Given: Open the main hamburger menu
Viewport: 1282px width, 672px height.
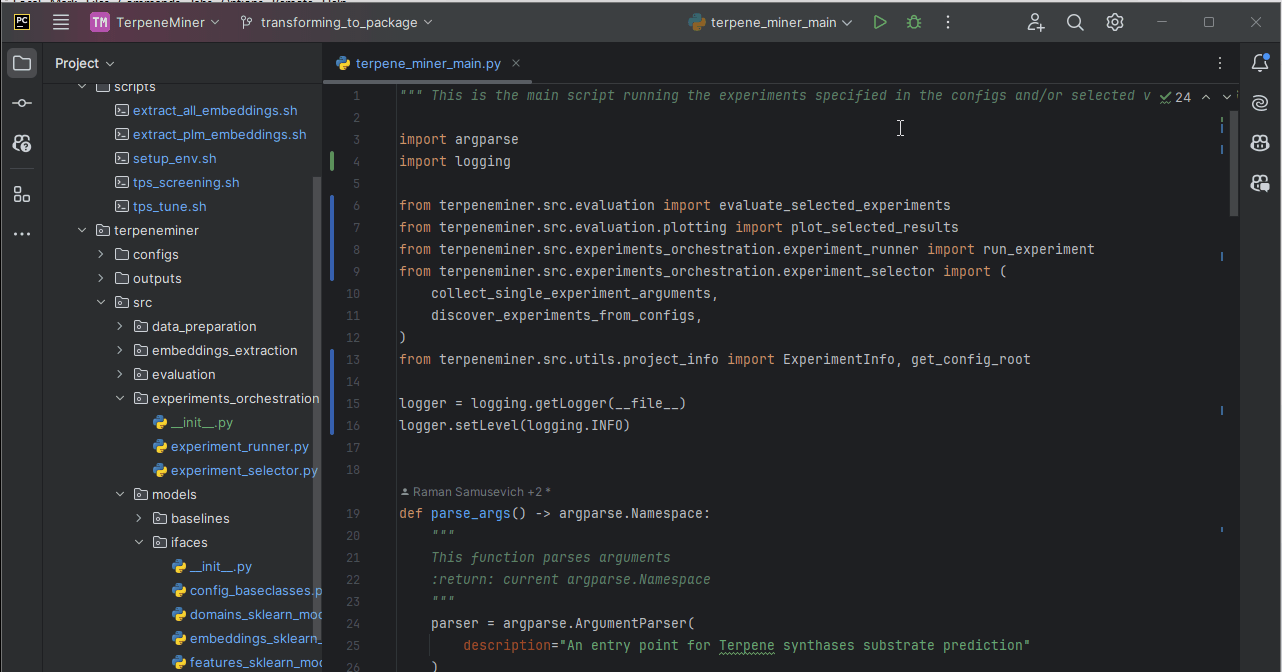Looking at the screenshot, I should click(x=61, y=22).
